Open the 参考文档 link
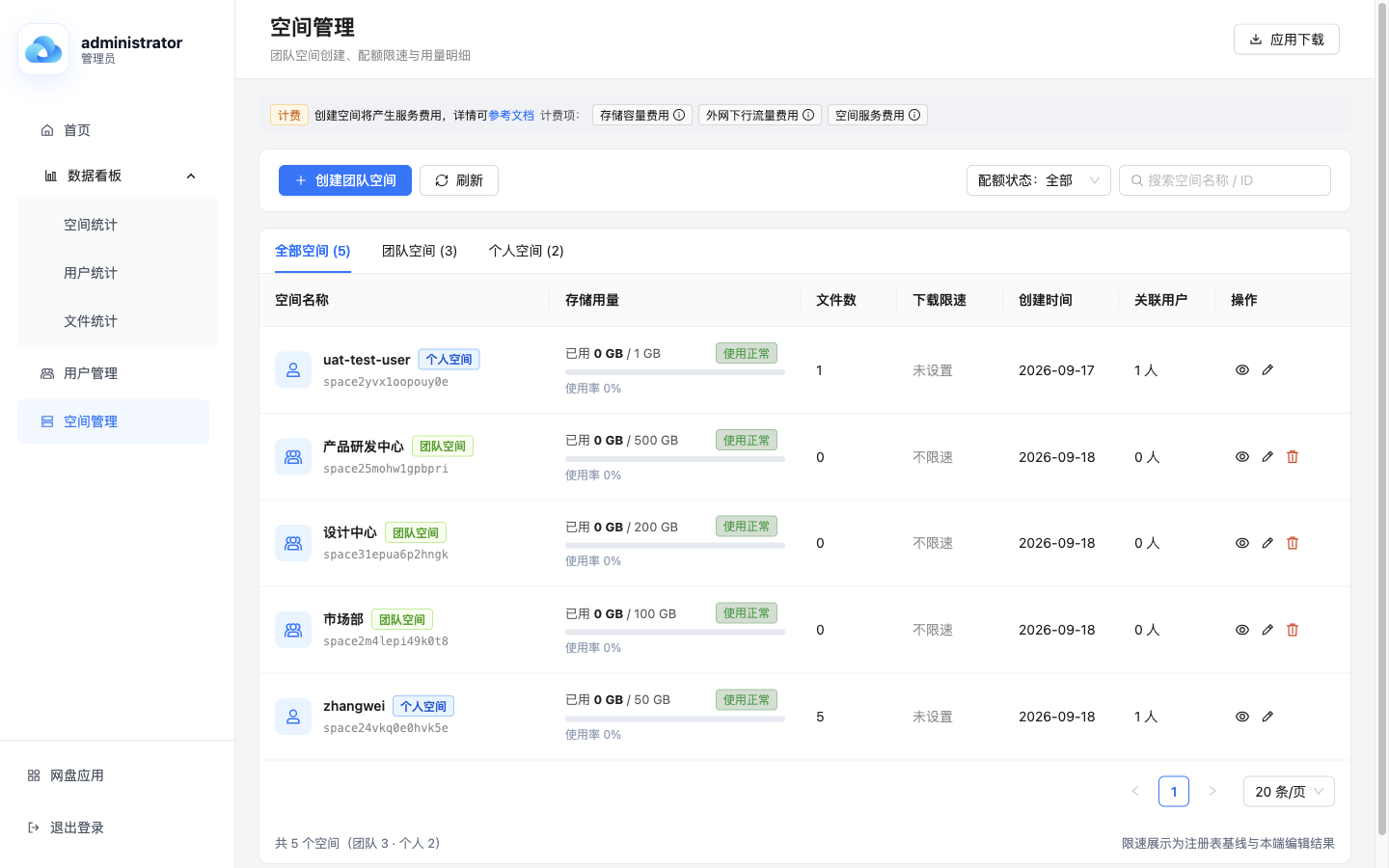Image resolution: width=1389 pixels, height=868 pixels. pyautogui.click(x=511, y=115)
